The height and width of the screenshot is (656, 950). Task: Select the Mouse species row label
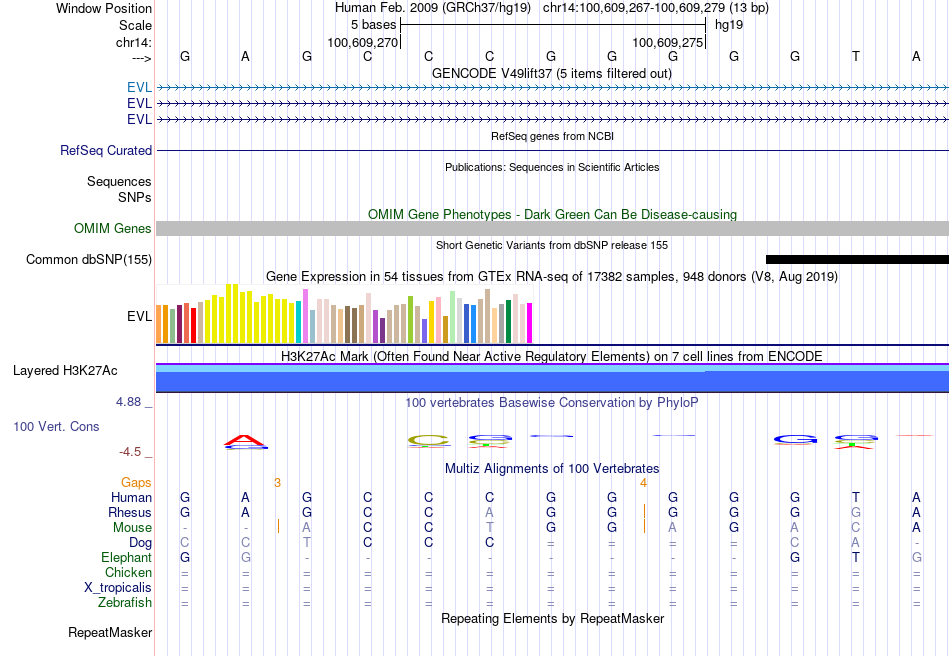133,528
